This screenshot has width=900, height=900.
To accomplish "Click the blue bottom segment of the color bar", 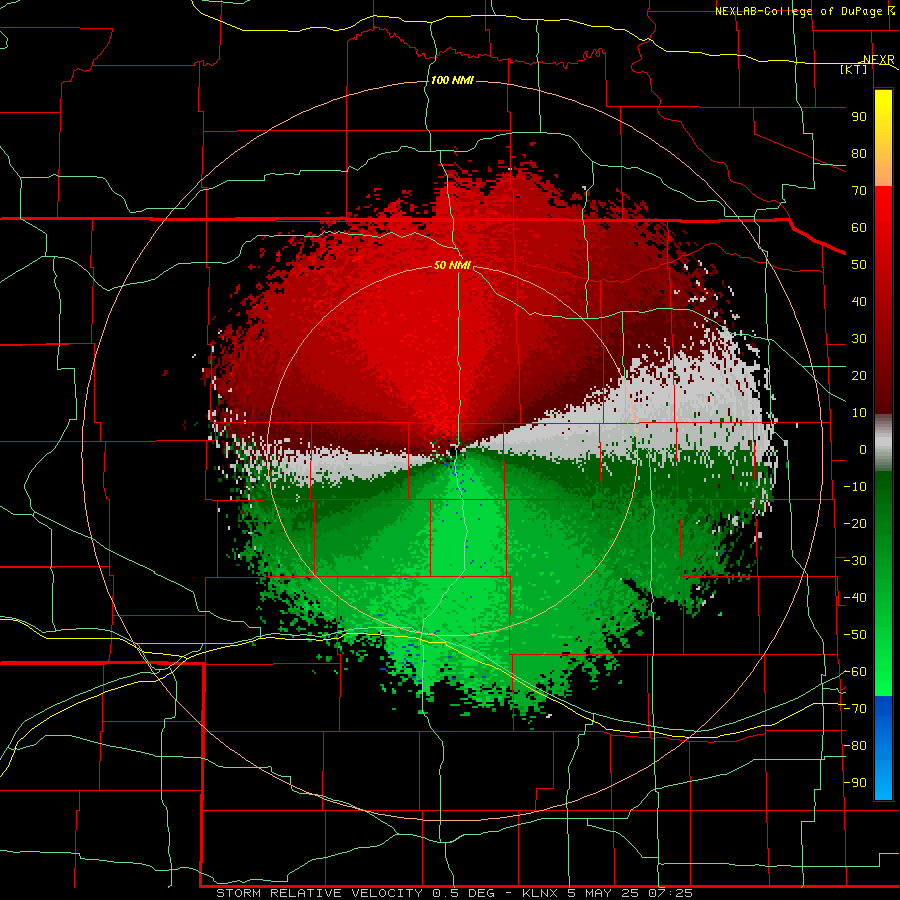I will (883, 747).
